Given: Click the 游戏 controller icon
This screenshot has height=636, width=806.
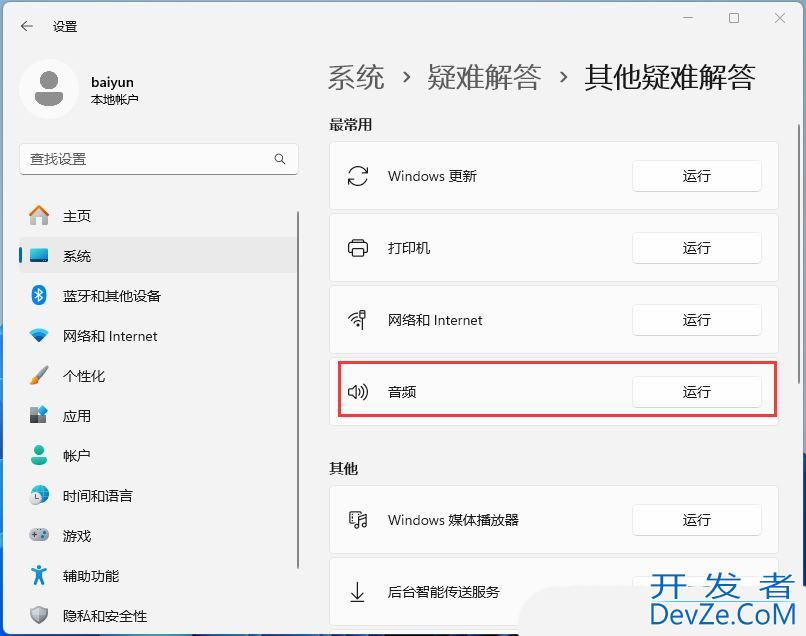Looking at the screenshot, I should [39, 535].
